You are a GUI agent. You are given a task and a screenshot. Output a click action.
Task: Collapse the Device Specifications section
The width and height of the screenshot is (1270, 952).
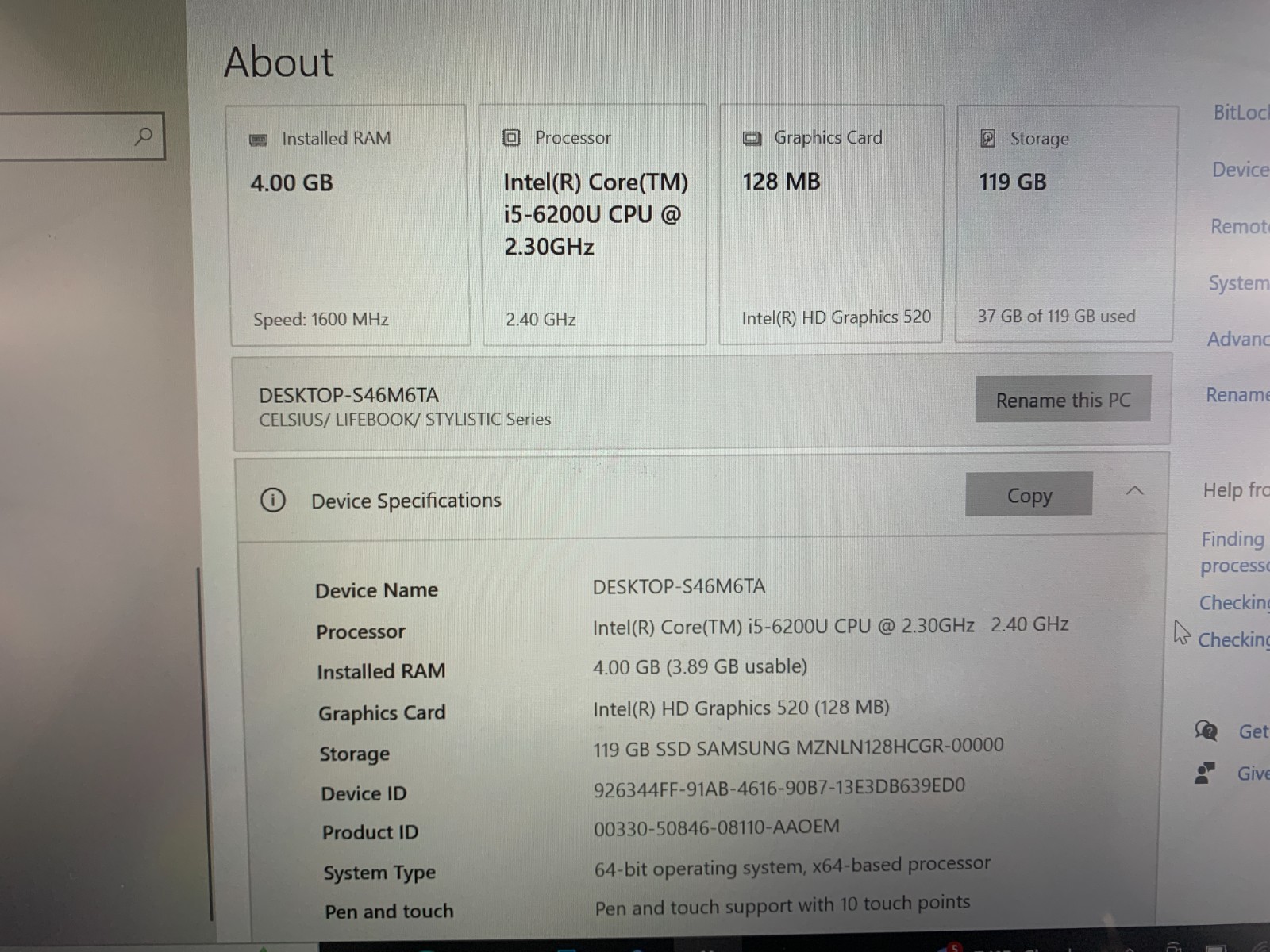(x=1135, y=491)
